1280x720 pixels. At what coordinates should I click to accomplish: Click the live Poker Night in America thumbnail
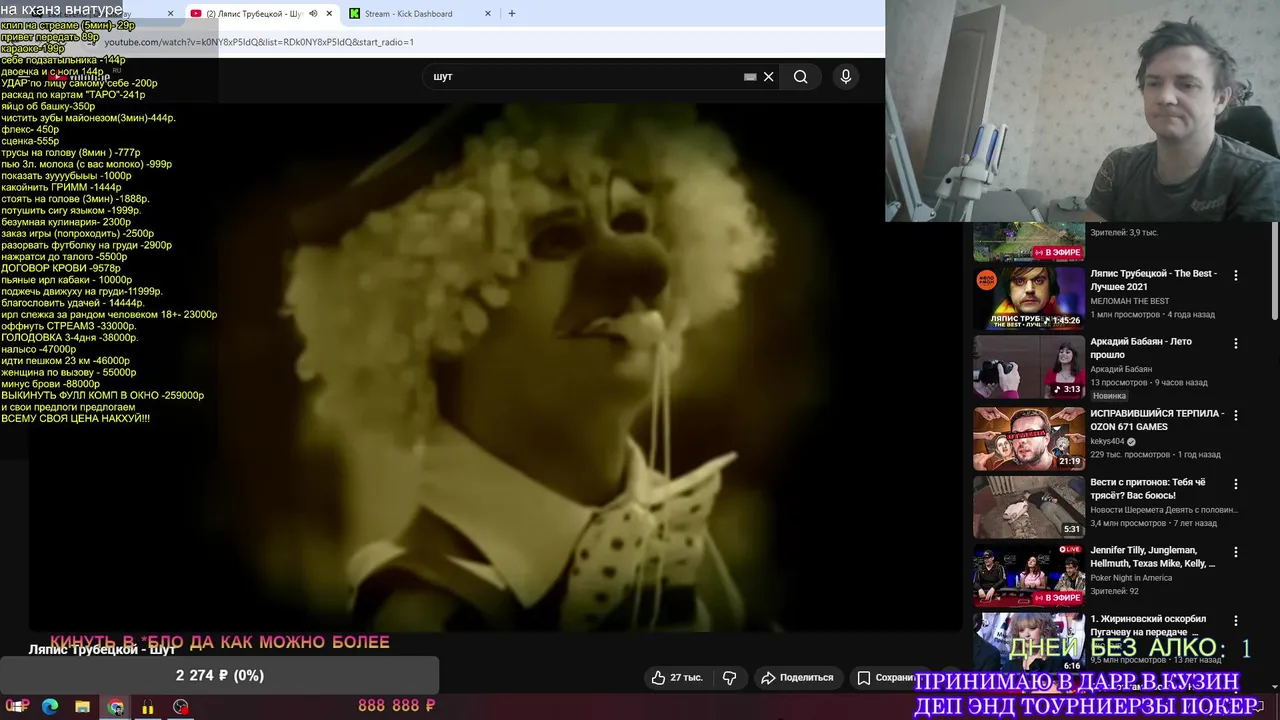coord(1029,575)
